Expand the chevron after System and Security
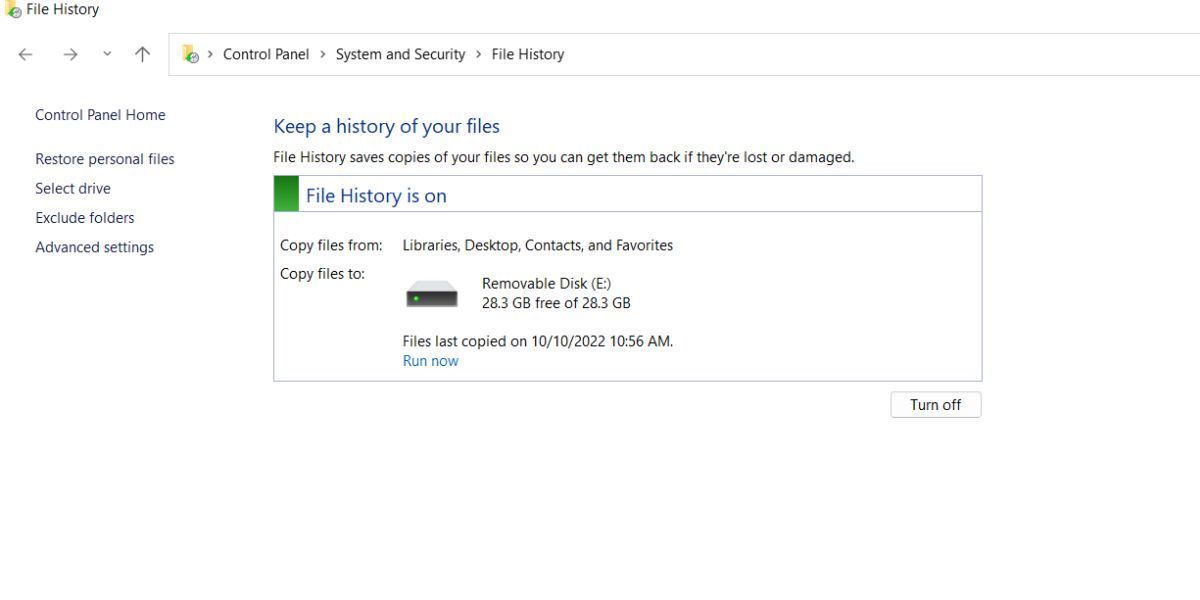 pyautogui.click(x=479, y=55)
